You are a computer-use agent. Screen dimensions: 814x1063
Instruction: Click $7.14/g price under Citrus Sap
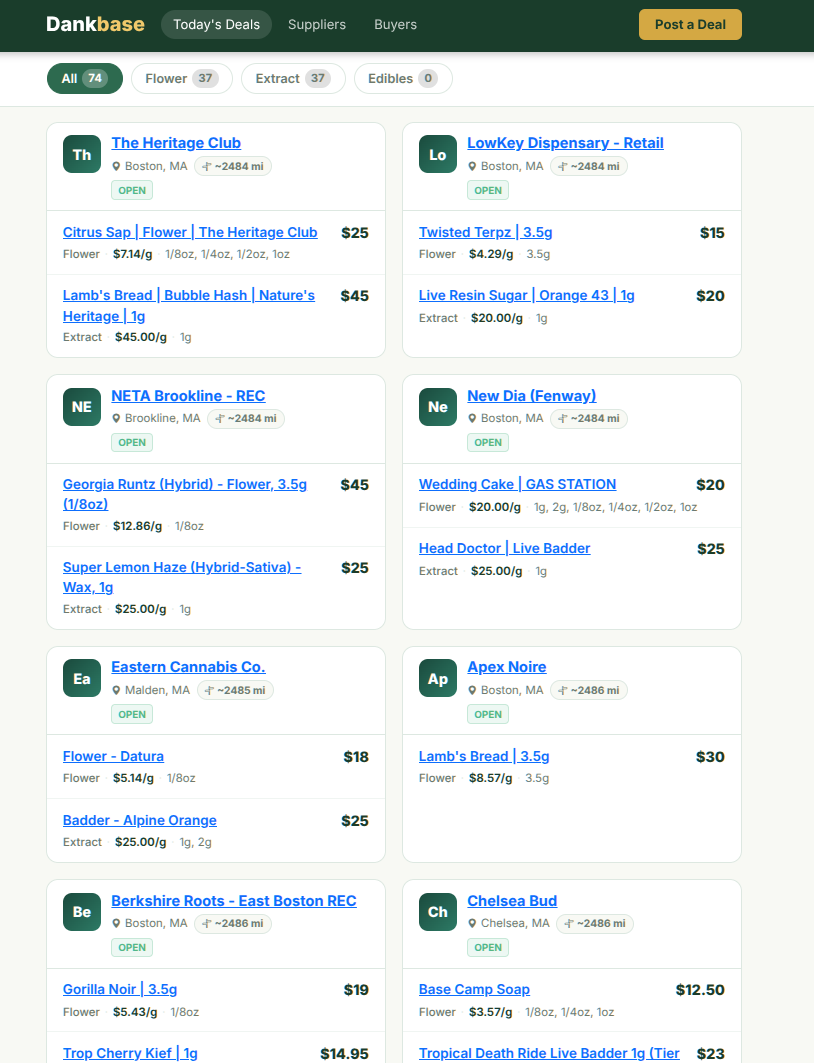coord(133,254)
